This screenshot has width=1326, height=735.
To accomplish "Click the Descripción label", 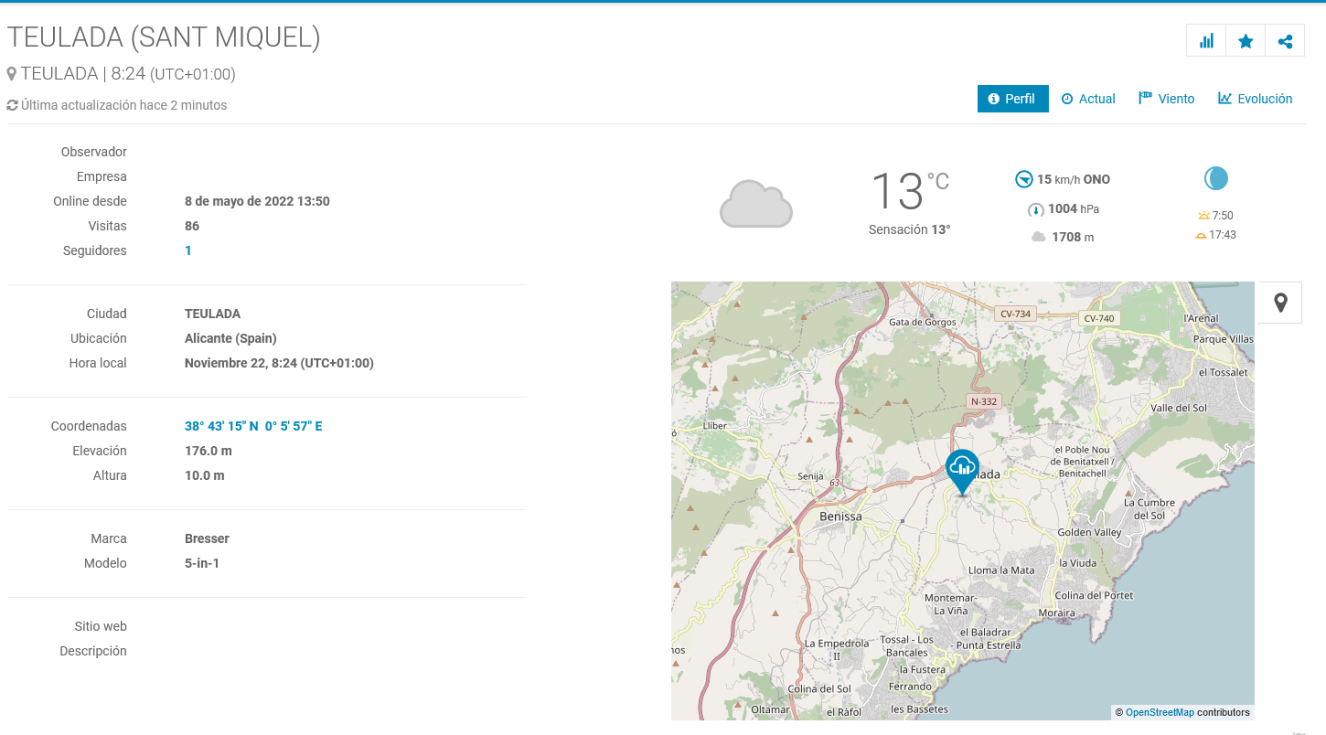I will 93,652.
